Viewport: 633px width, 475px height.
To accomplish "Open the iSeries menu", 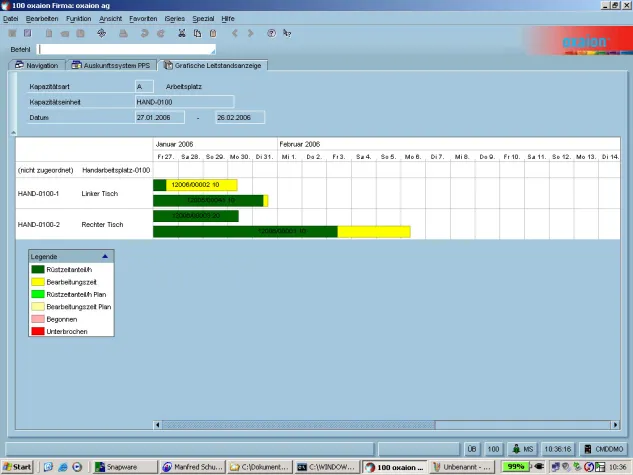I will click(174, 19).
